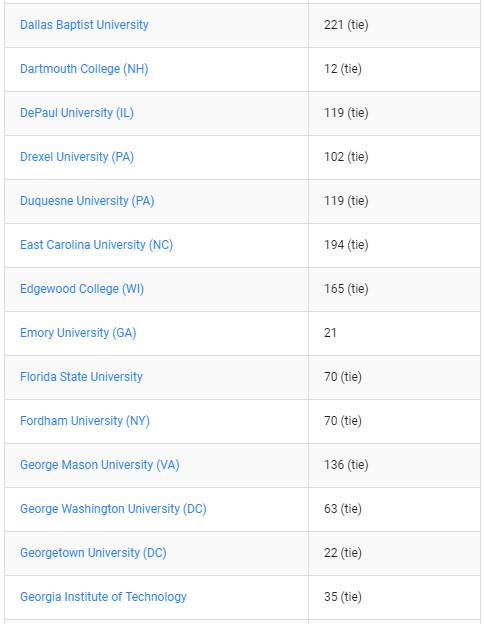
Task: Open George Washington University (DC) link
Action: 113,509
